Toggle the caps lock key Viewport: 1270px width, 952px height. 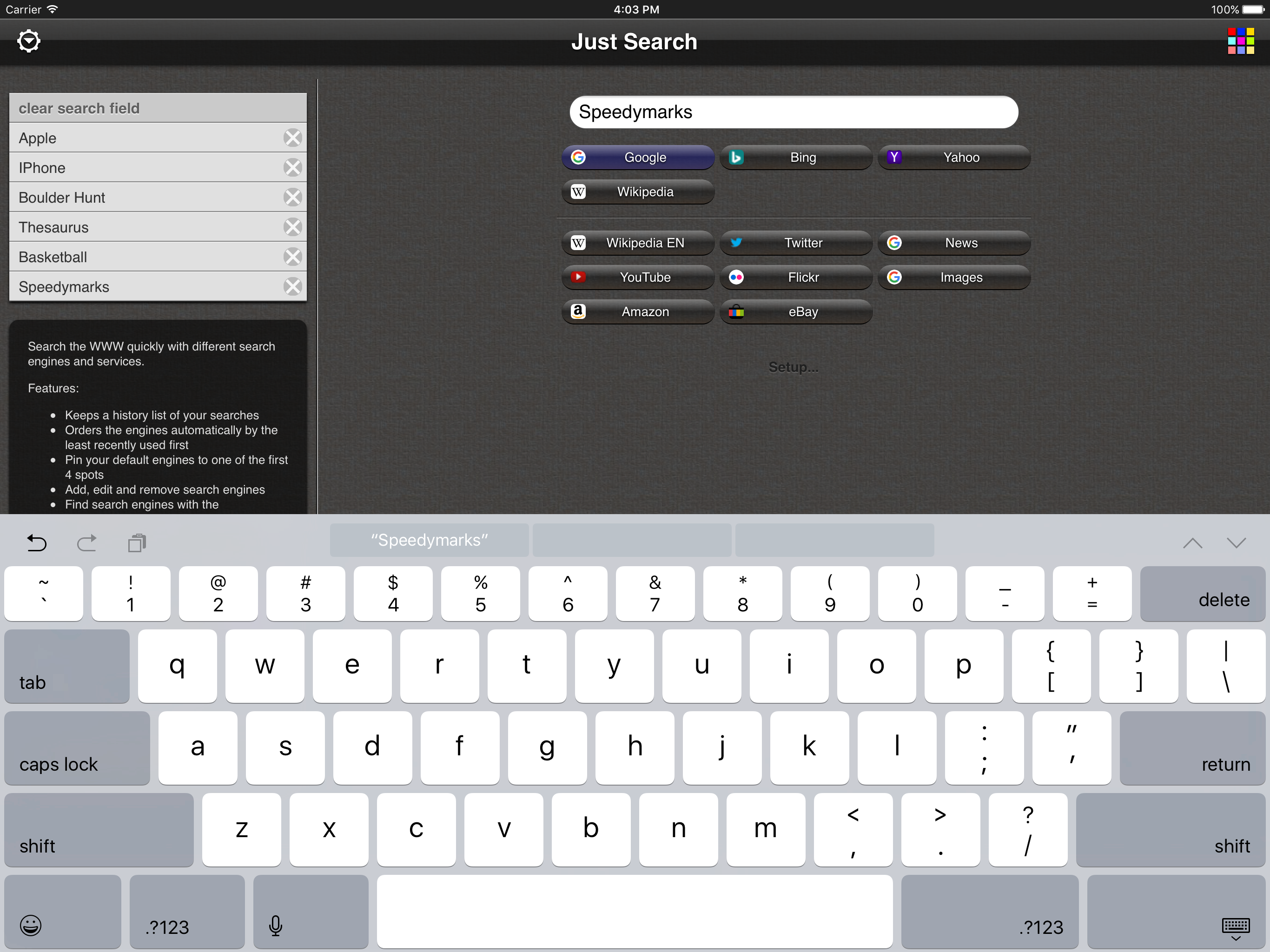pyautogui.click(x=77, y=748)
